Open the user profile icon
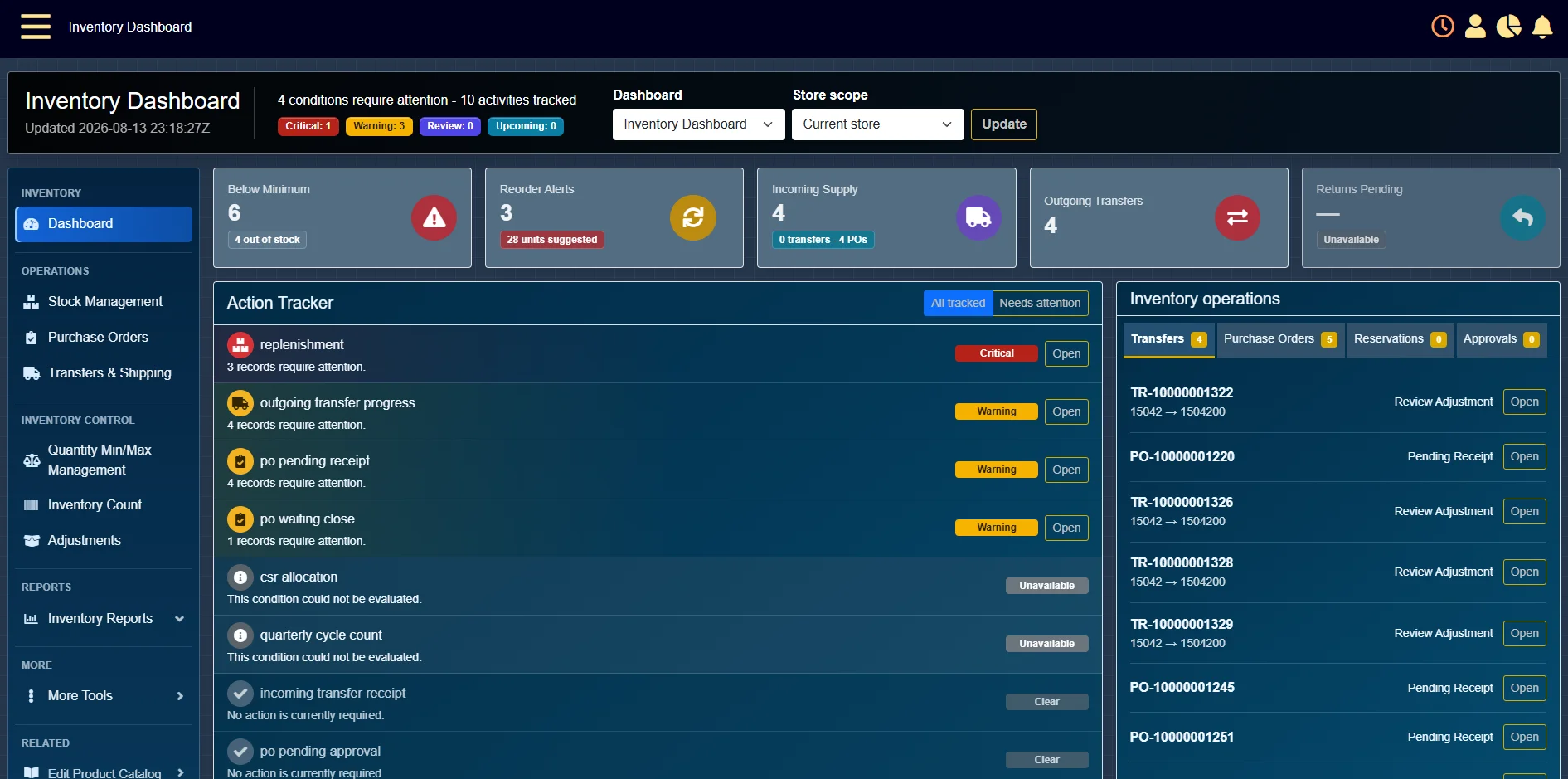 point(1475,27)
